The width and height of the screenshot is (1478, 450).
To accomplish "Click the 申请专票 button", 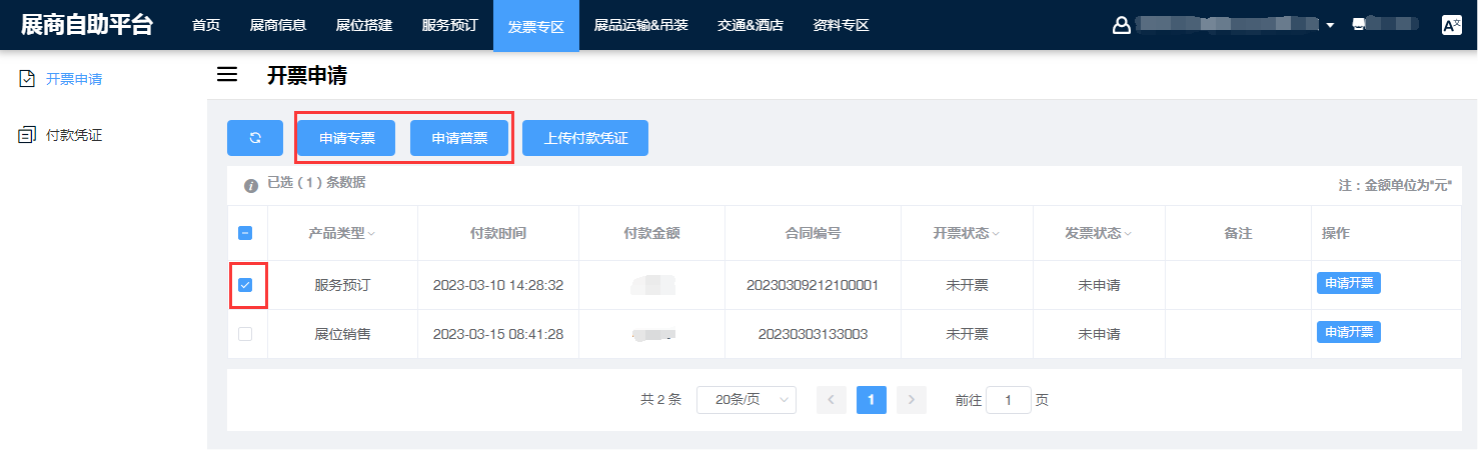I will (x=347, y=138).
